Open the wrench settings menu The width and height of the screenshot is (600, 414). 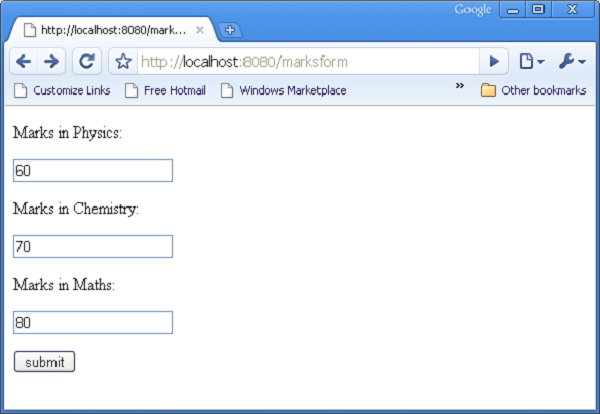point(572,62)
